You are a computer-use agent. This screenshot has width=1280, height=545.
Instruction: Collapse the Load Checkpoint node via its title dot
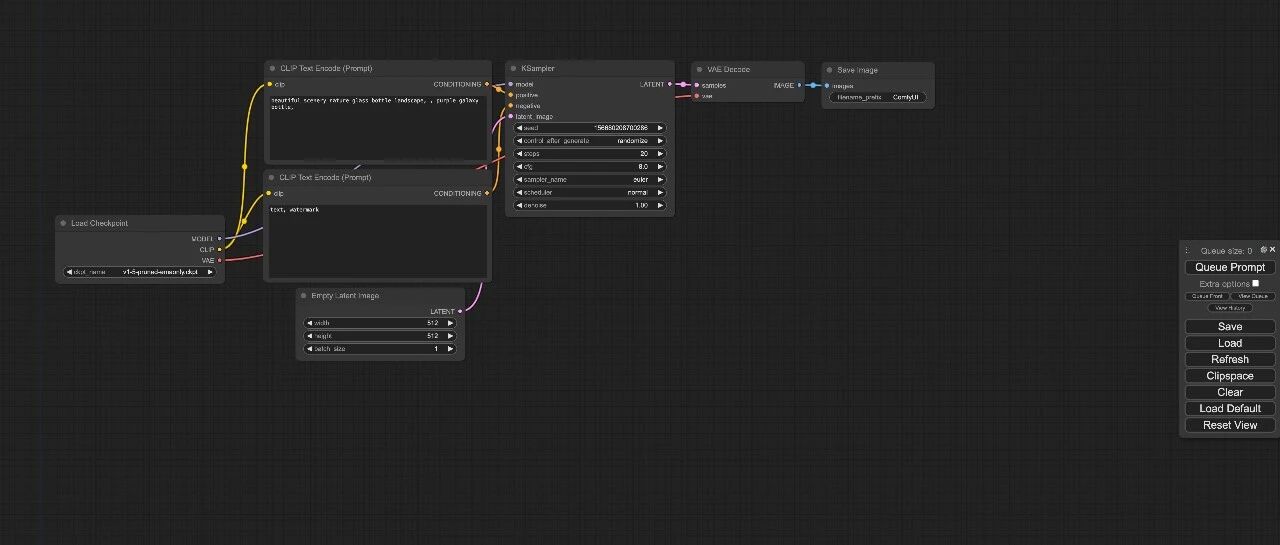[x=63, y=223]
